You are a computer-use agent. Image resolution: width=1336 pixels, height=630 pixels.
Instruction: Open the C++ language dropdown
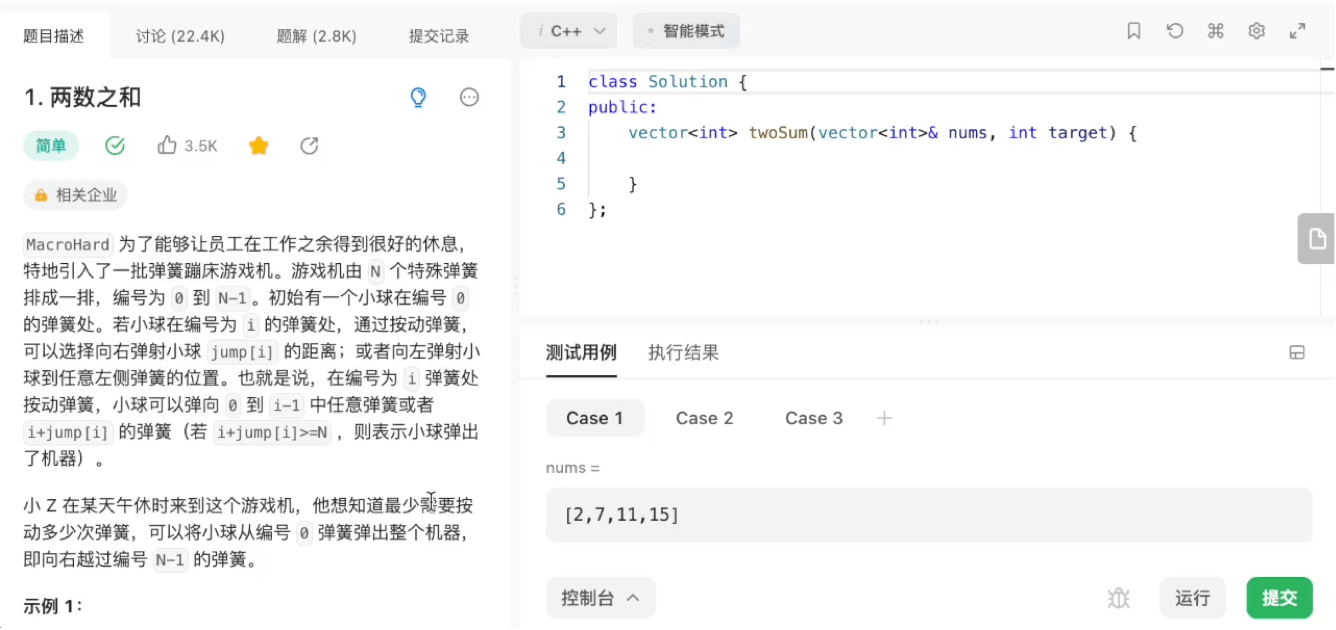tap(568, 30)
